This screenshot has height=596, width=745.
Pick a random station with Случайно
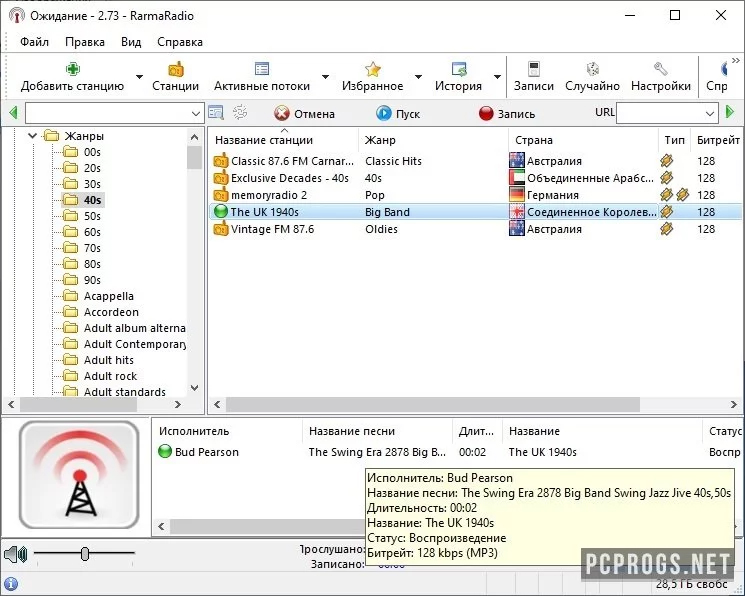[x=592, y=69]
